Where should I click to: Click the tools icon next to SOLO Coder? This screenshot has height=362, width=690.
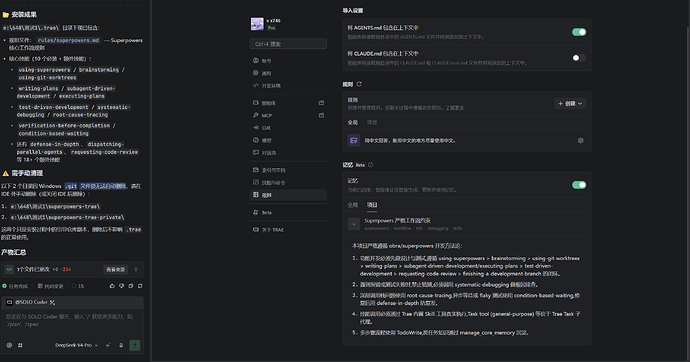52,302
